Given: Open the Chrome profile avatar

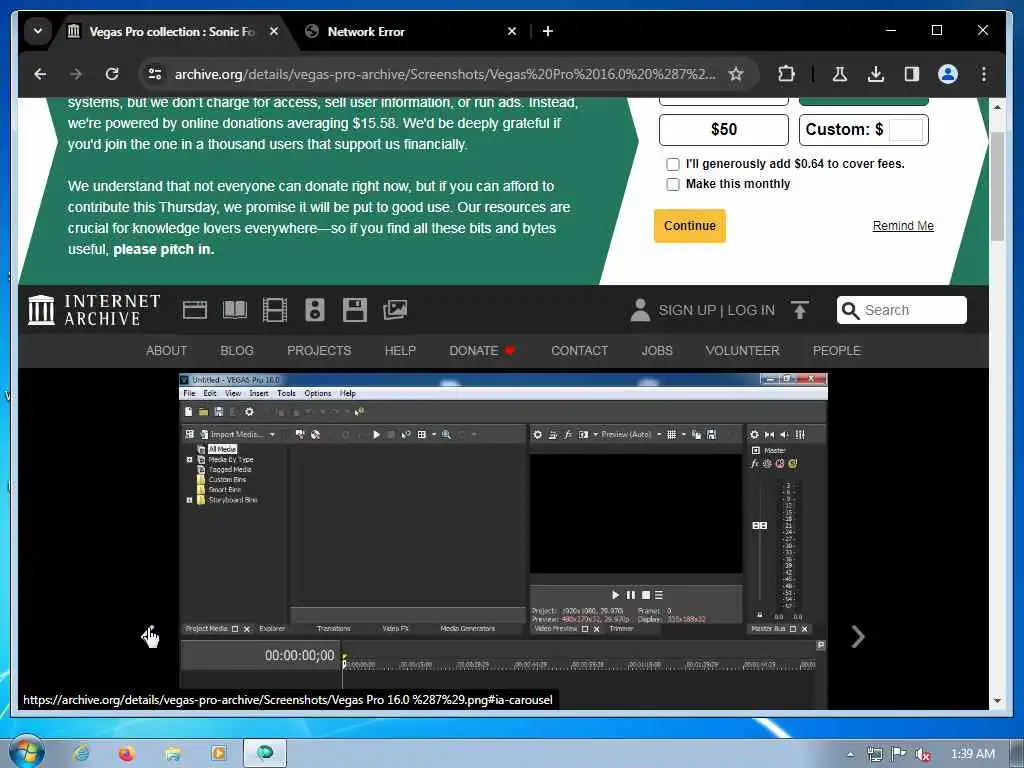Looking at the screenshot, I should 948,74.
